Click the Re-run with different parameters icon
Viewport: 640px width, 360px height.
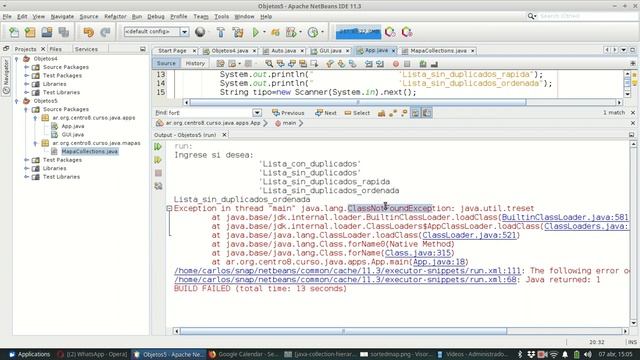(158, 160)
